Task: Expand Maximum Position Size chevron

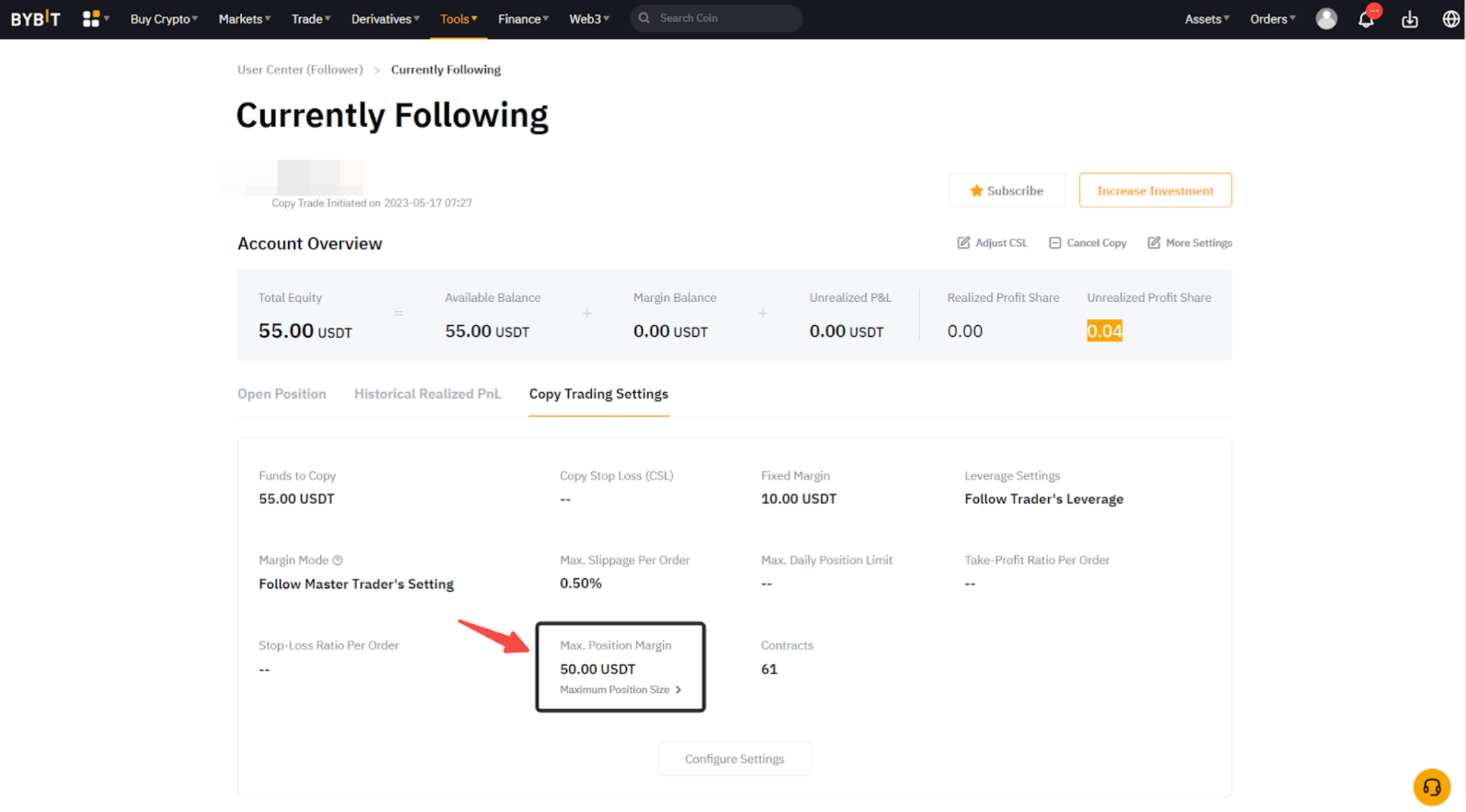Action: click(678, 689)
